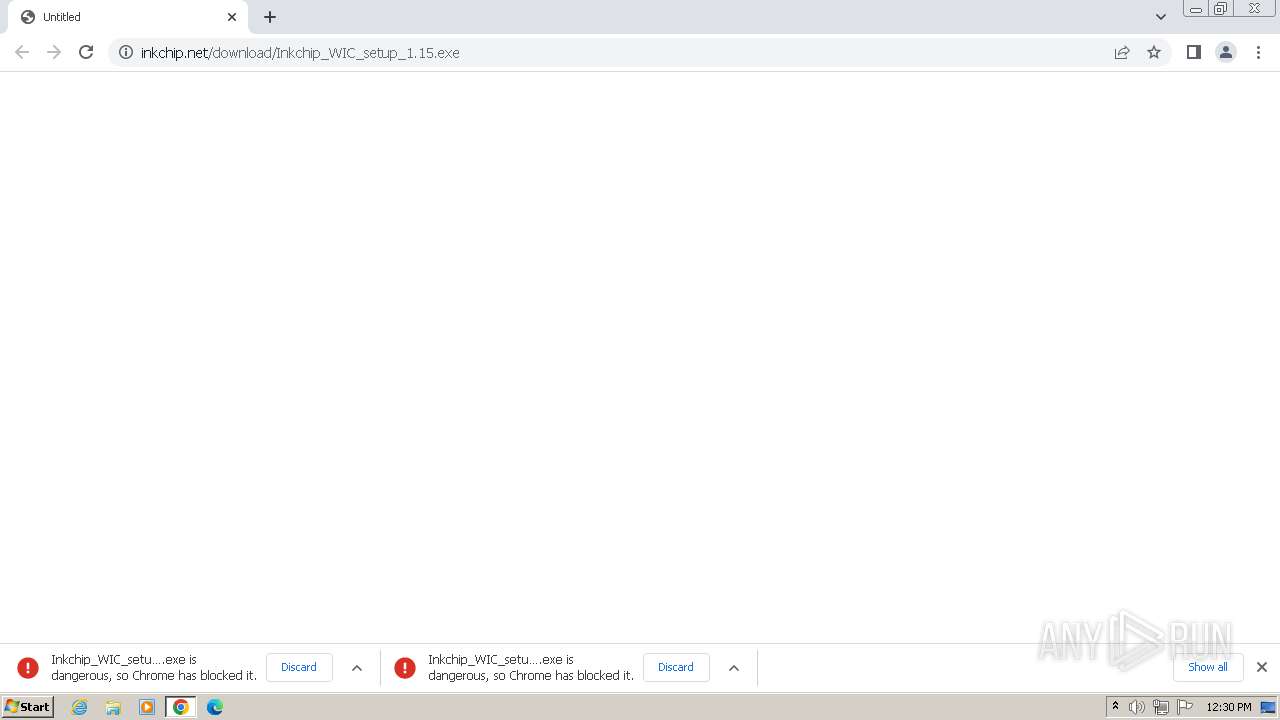The width and height of the screenshot is (1280, 720).
Task: Open the volume control tray icon
Action: point(1137,707)
